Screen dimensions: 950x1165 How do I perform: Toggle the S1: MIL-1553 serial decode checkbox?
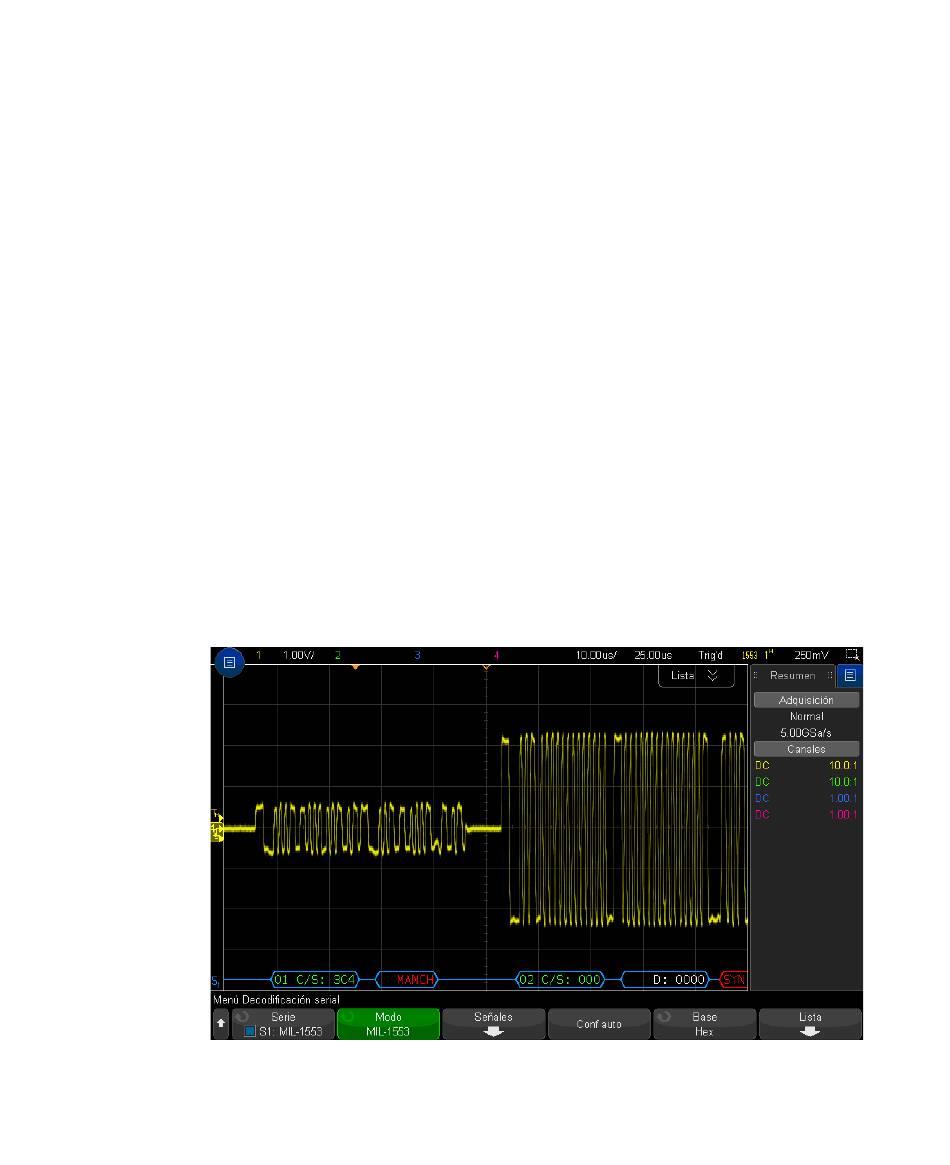tap(250, 1031)
